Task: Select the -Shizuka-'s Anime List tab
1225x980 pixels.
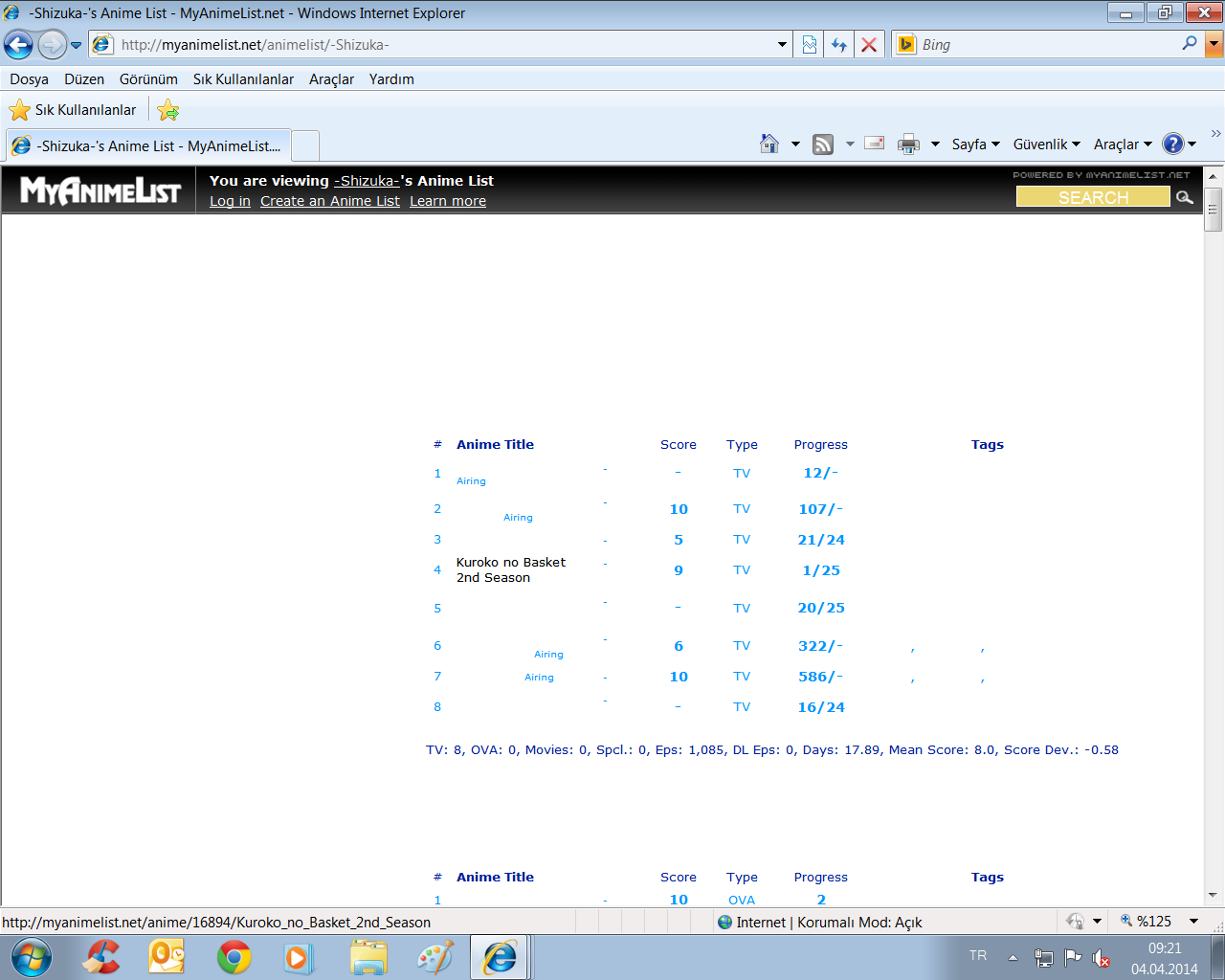Action: pyautogui.click(x=148, y=145)
